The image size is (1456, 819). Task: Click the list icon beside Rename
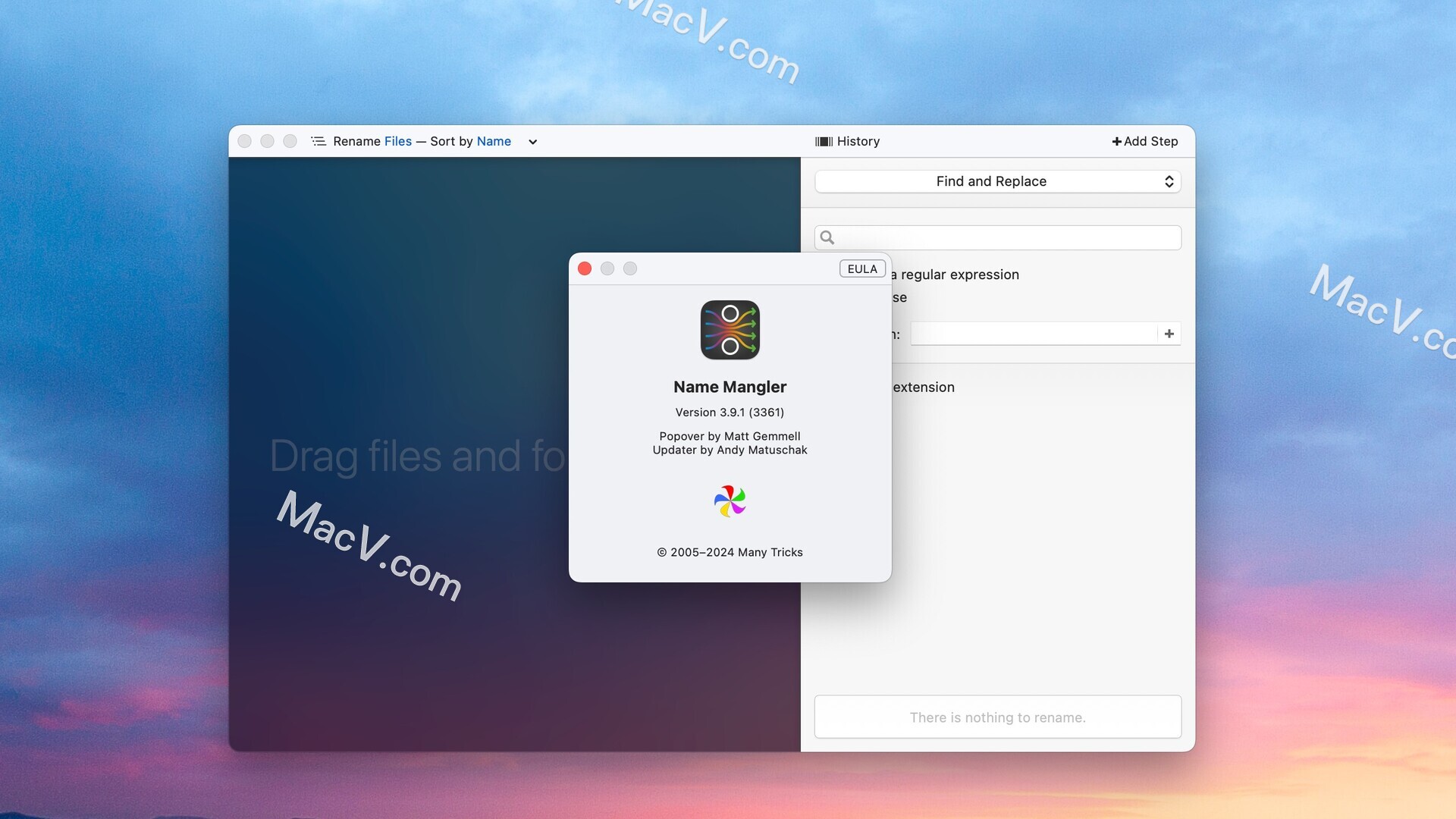(x=318, y=141)
